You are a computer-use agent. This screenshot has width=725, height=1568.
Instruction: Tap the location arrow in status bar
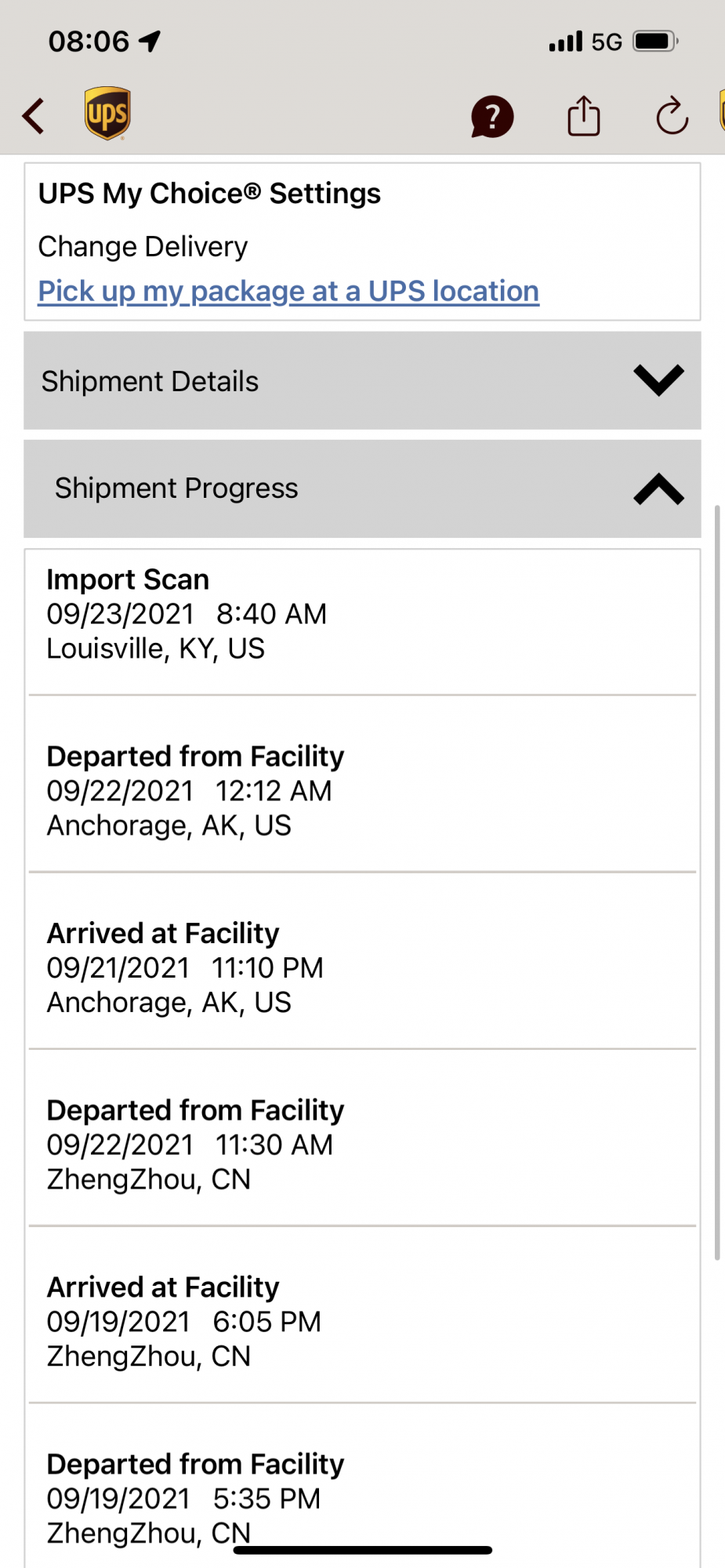pos(150,41)
